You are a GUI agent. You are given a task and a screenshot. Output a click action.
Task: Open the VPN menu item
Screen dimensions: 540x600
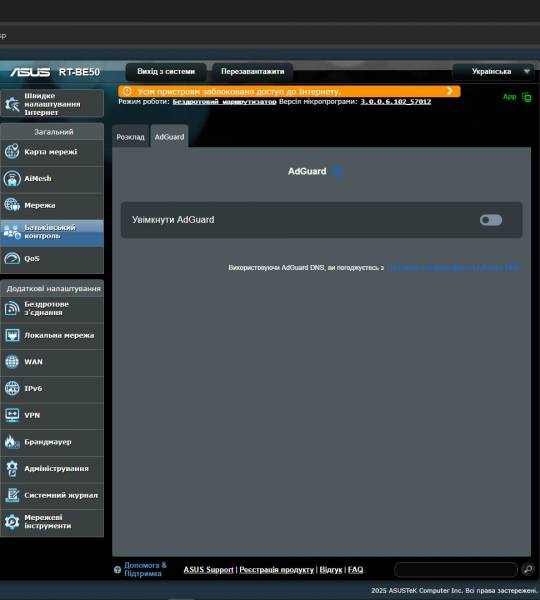(52, 416)
